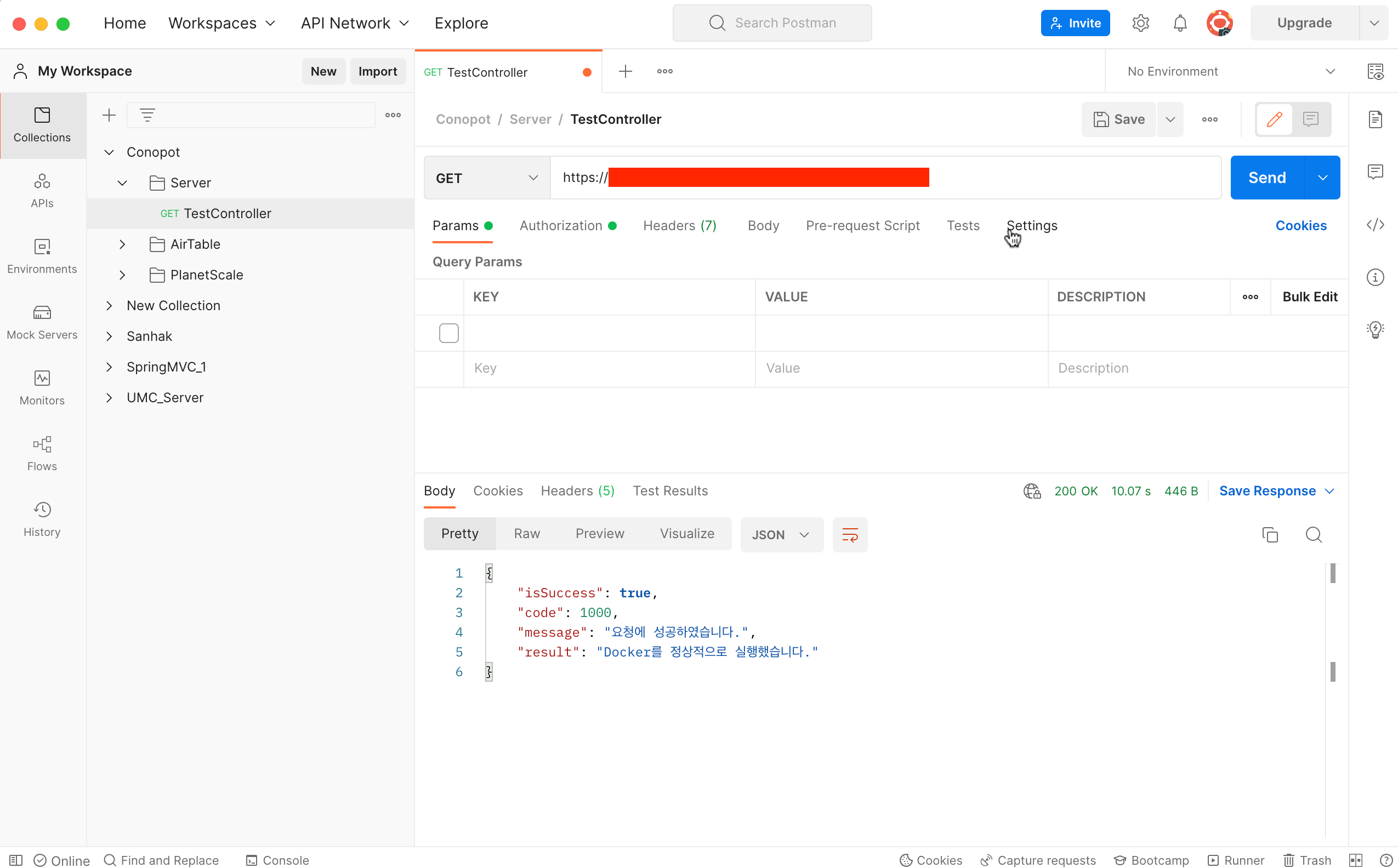1398x868 pixels.
Task: Open the No Environment dropdown
Action: (x=1229, y=71)
